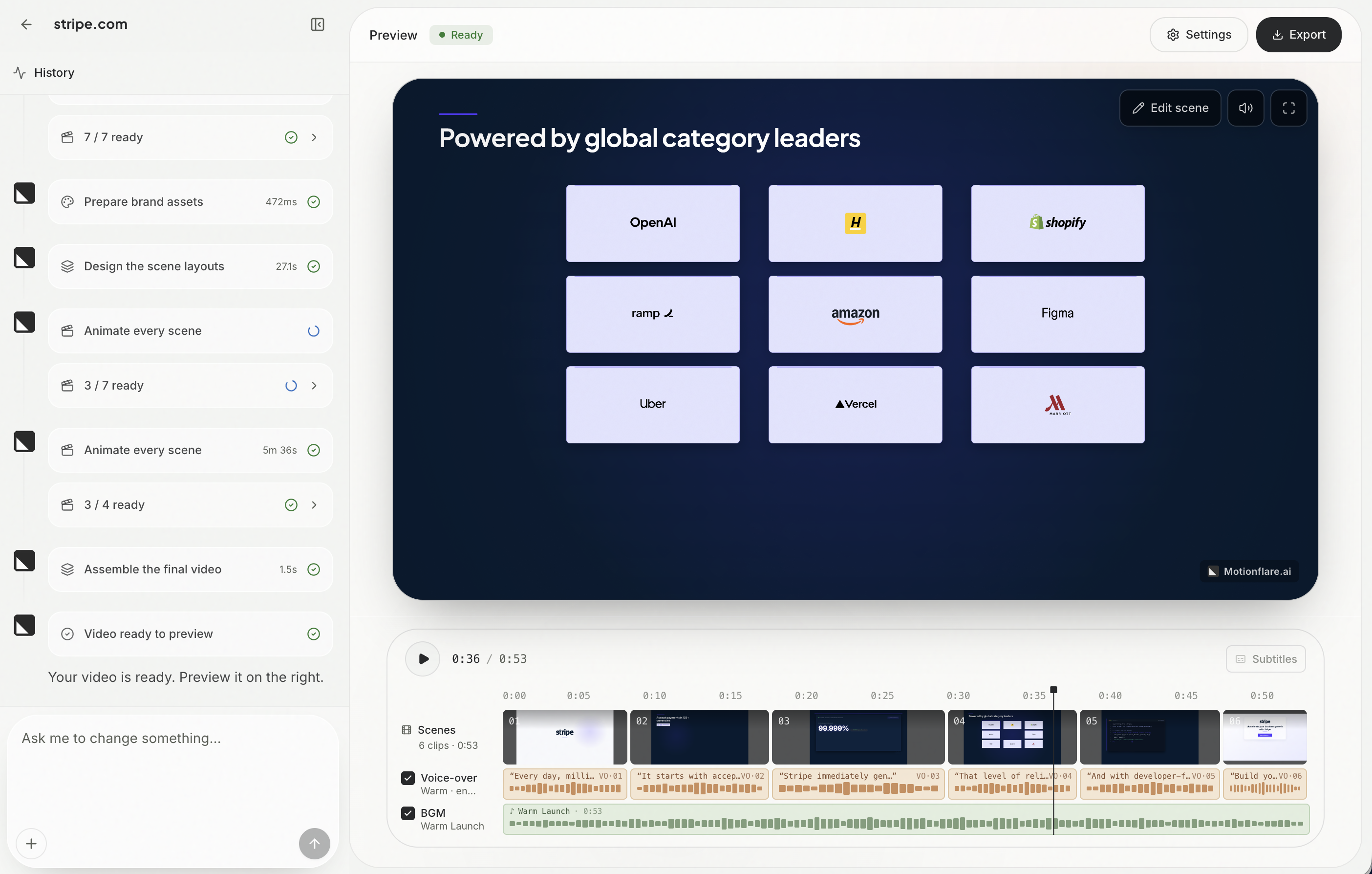
Task: Click the Vercel logo card
Action: pos(855,405)
